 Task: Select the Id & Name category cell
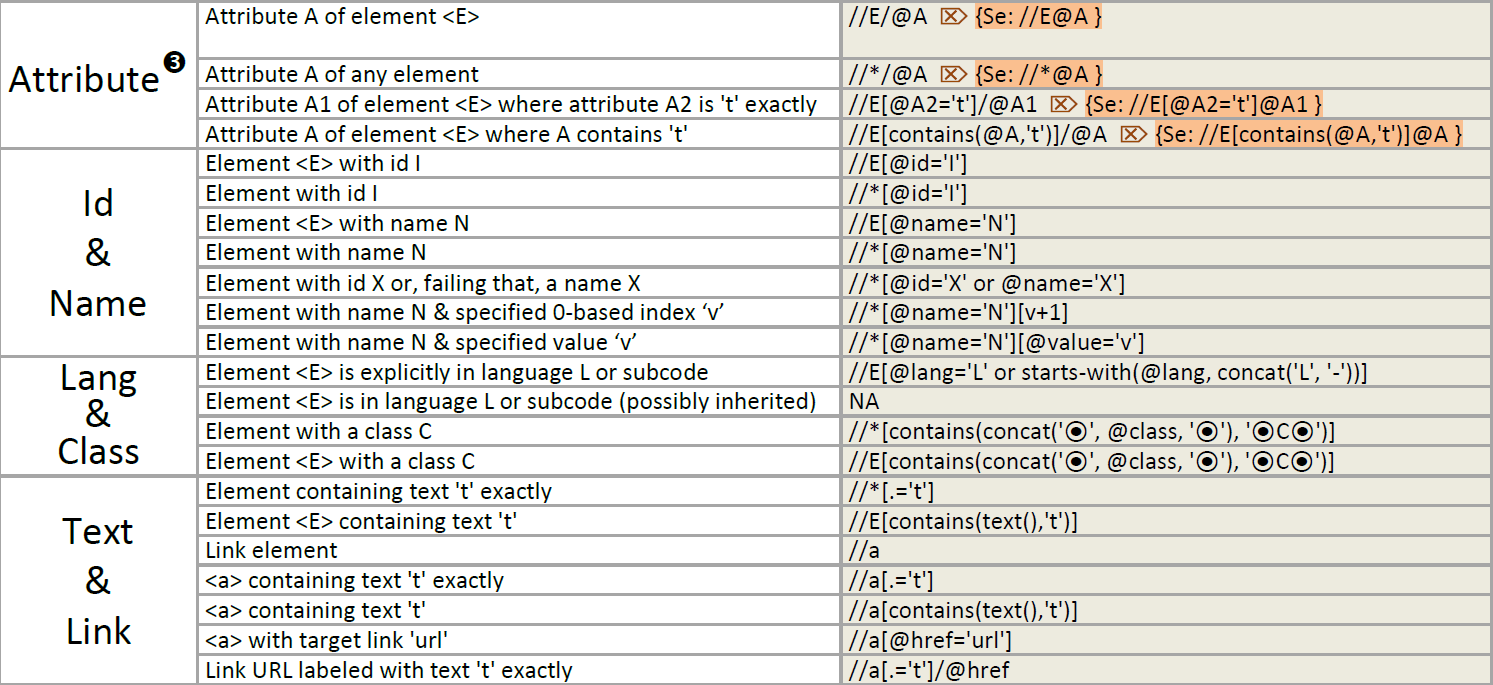coord(98,253)
